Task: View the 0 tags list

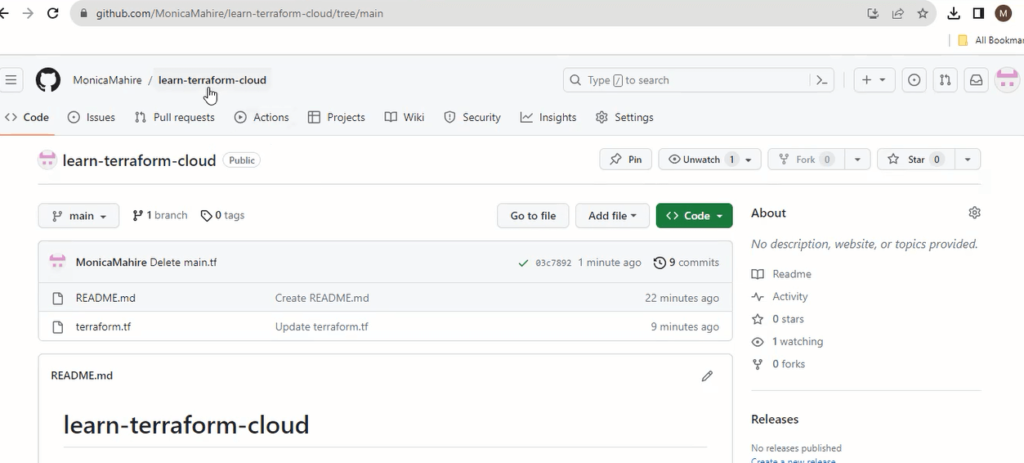Action: (223, 216)
